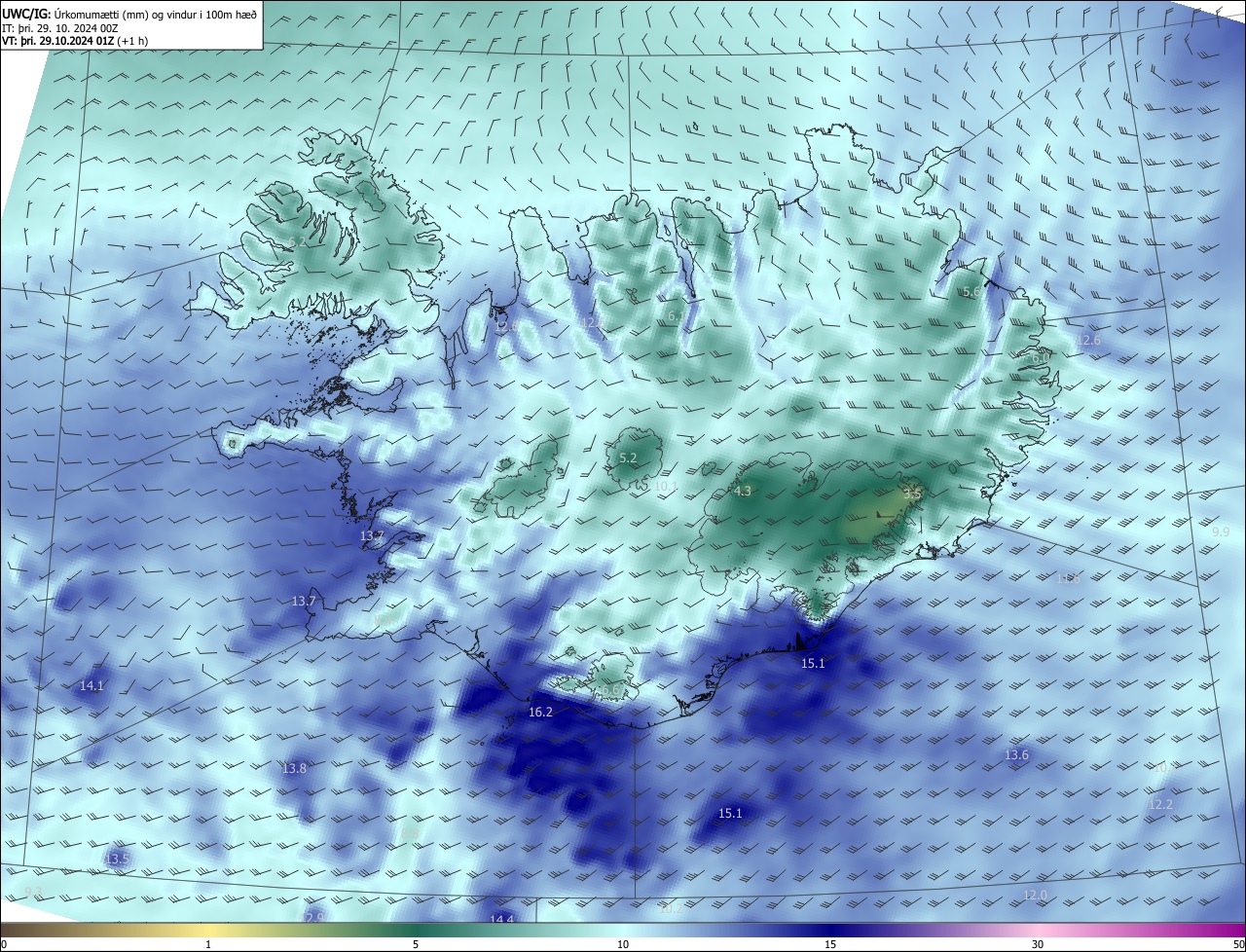Click the 10.1 value below Hofsjökull
This screenshot has width=1246, height=952.
[666, 486]
